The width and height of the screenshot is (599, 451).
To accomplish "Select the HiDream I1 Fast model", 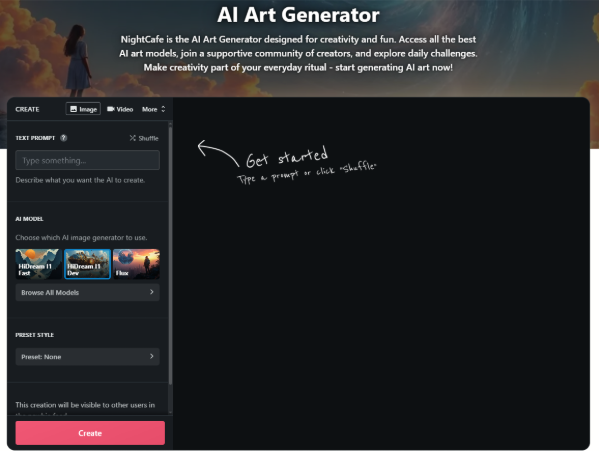I will tap(38, 264).
